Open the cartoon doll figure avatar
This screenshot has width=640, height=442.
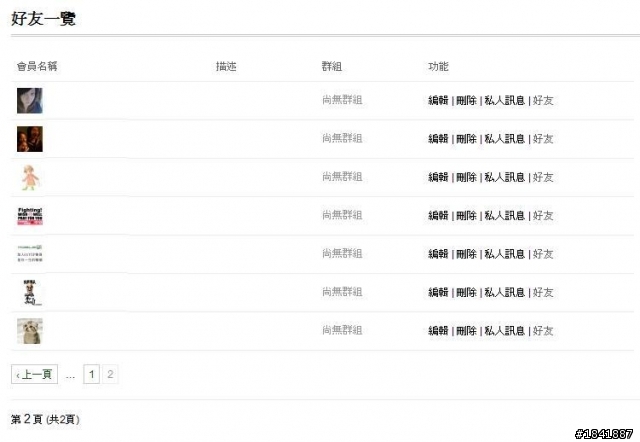pyautogui.click(x=30, y=177)
